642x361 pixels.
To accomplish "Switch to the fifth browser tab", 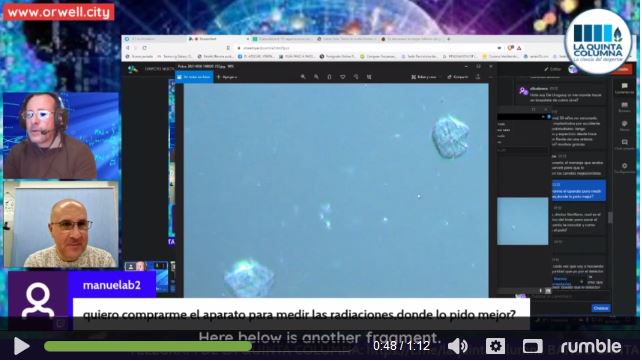I will pos(411,39).
